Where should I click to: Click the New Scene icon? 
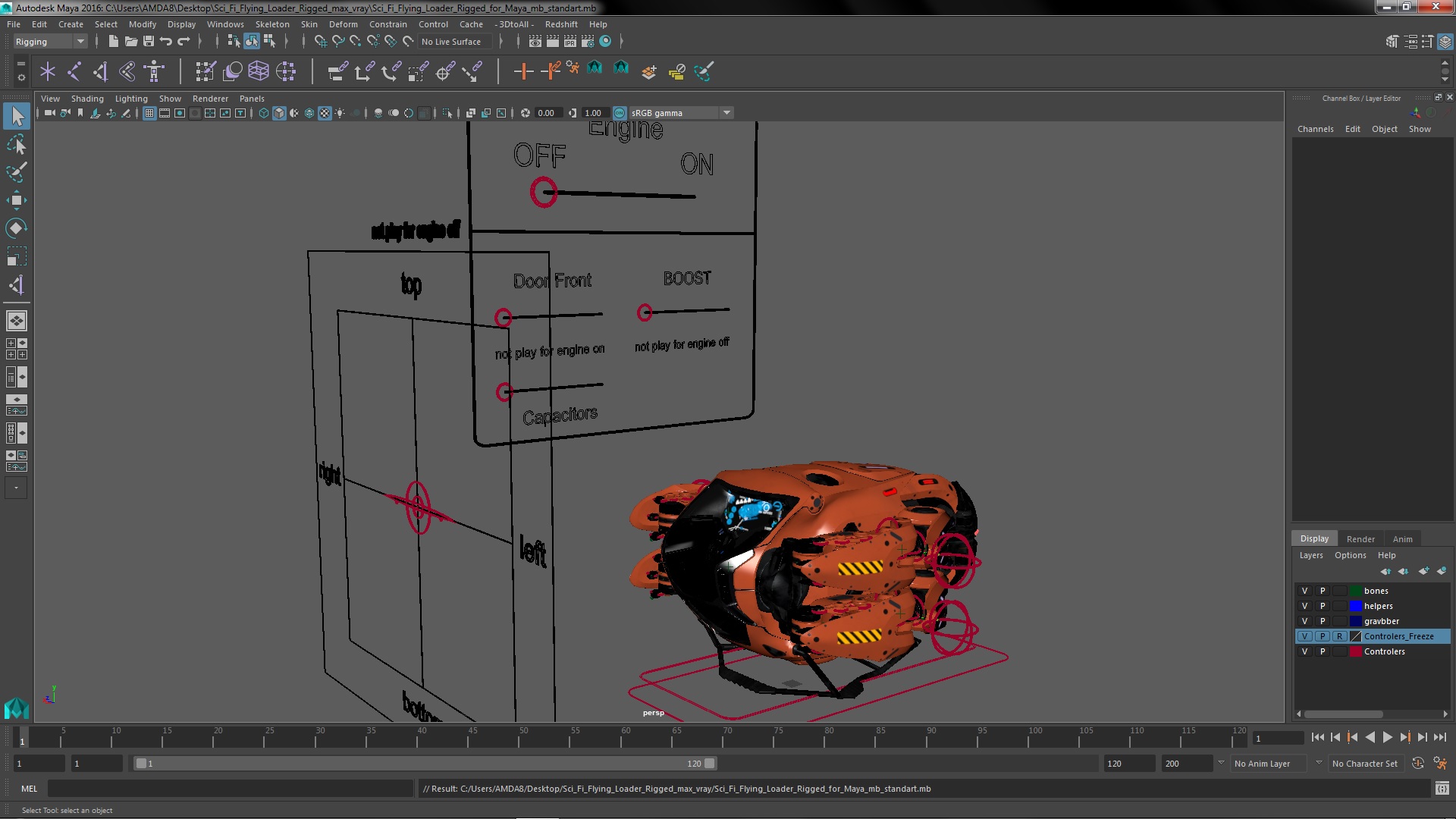tap(113, 42)
